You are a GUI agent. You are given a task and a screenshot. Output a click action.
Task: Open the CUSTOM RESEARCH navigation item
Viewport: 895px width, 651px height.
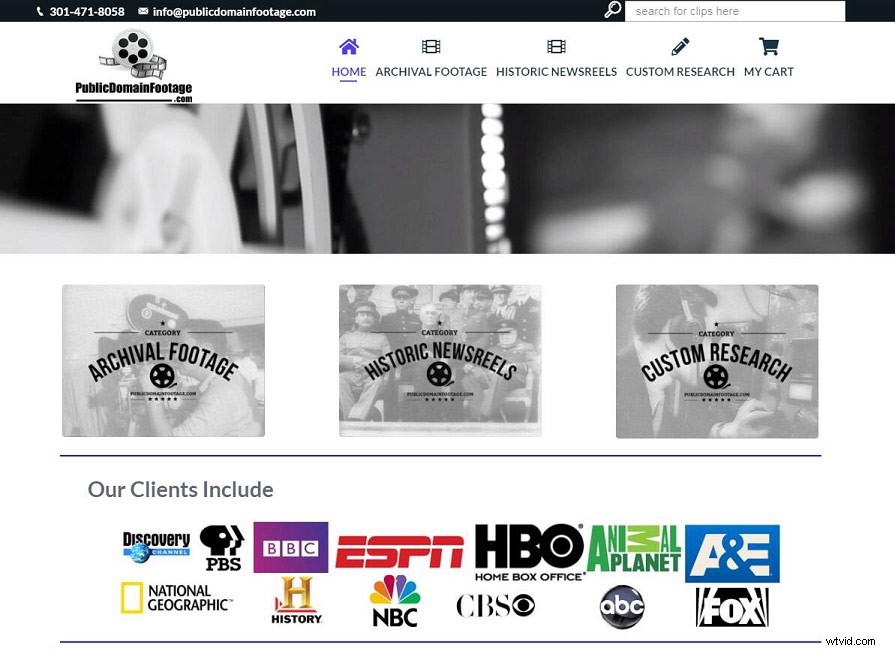pyautogui.click(x=680, y=71)
